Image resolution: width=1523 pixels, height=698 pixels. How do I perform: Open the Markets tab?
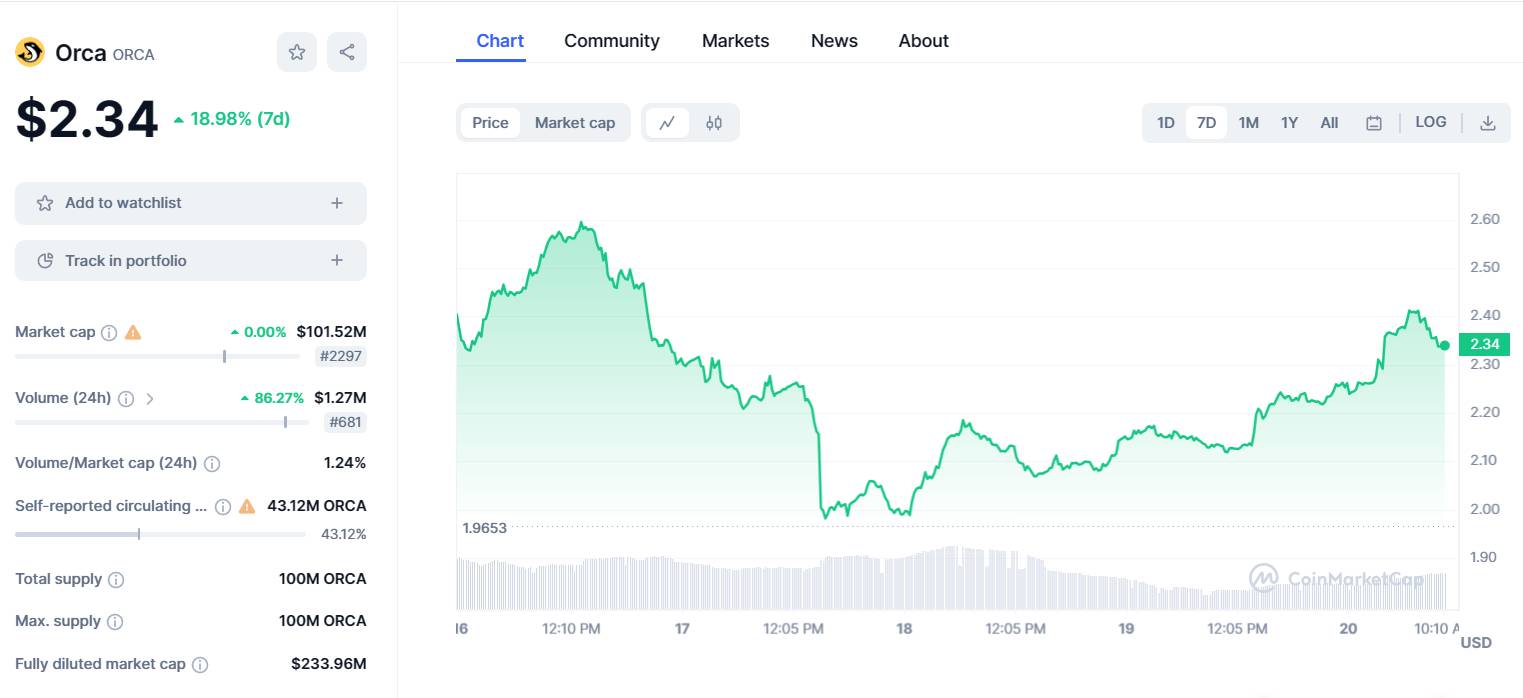(x=736, y=41)
